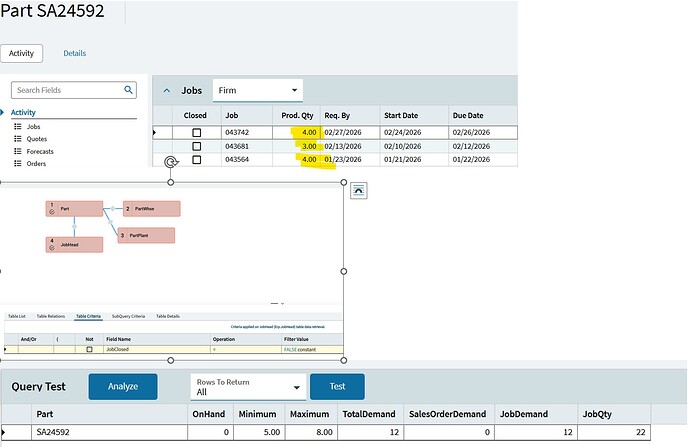Screen dimensions: 690x447
Task: Click the FALSE constant filter value cell
Action: point(312,349)
